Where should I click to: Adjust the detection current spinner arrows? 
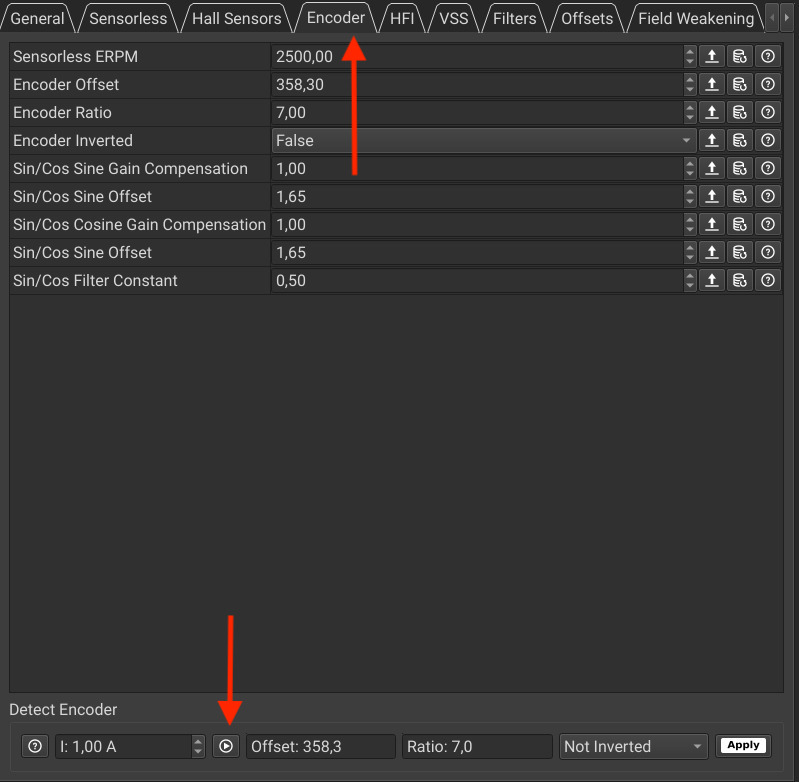click(x=198, y=747)
